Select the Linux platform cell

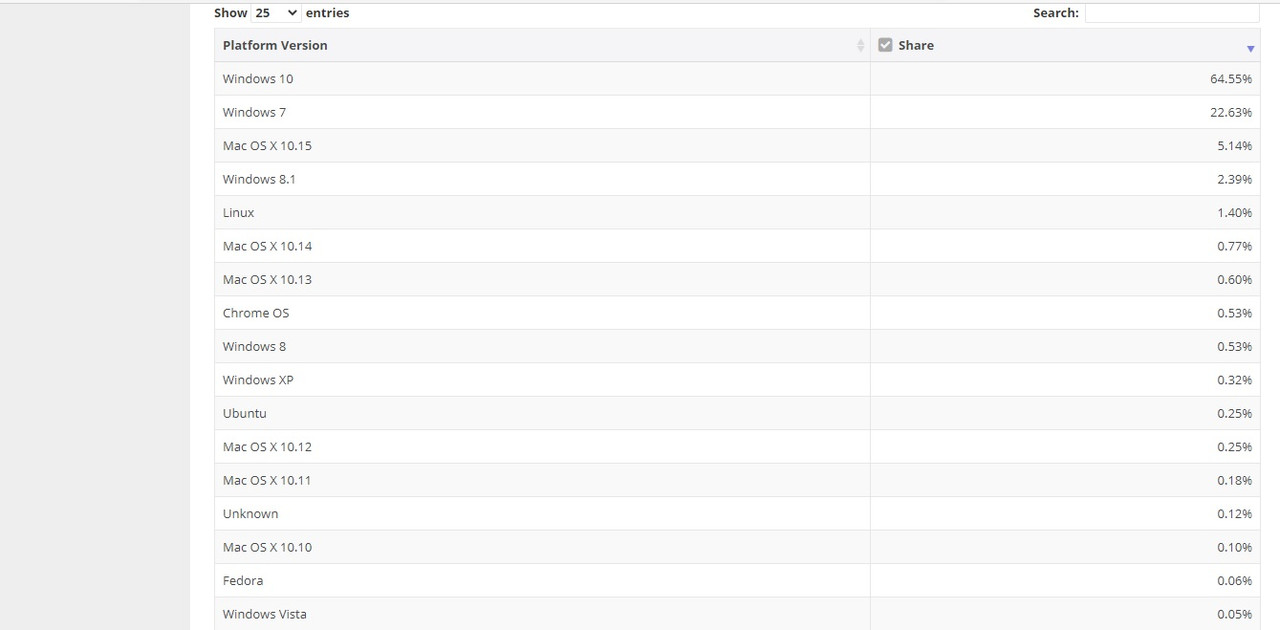542,213
